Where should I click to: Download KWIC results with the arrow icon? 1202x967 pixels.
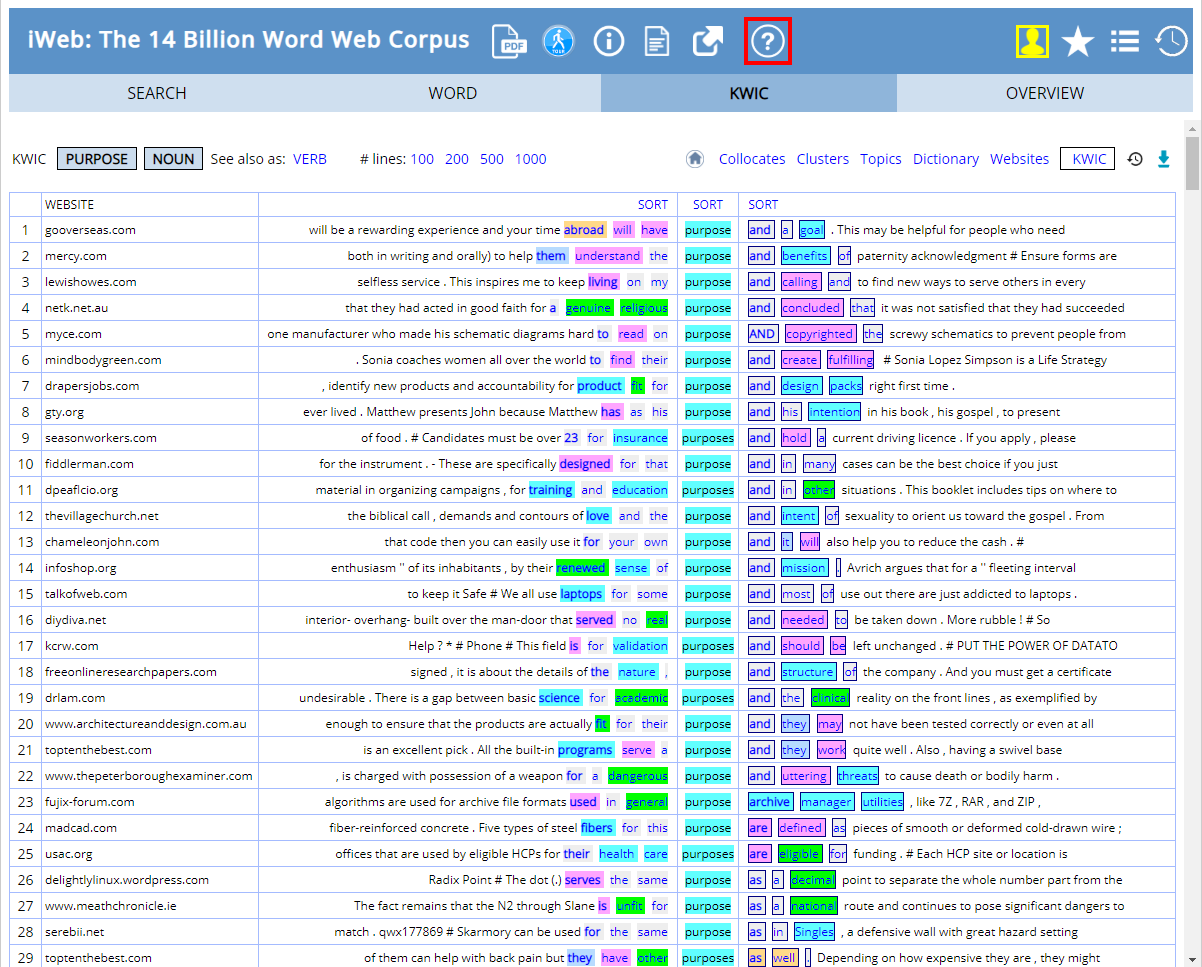pyautogui.click(x=1163, y=159)
